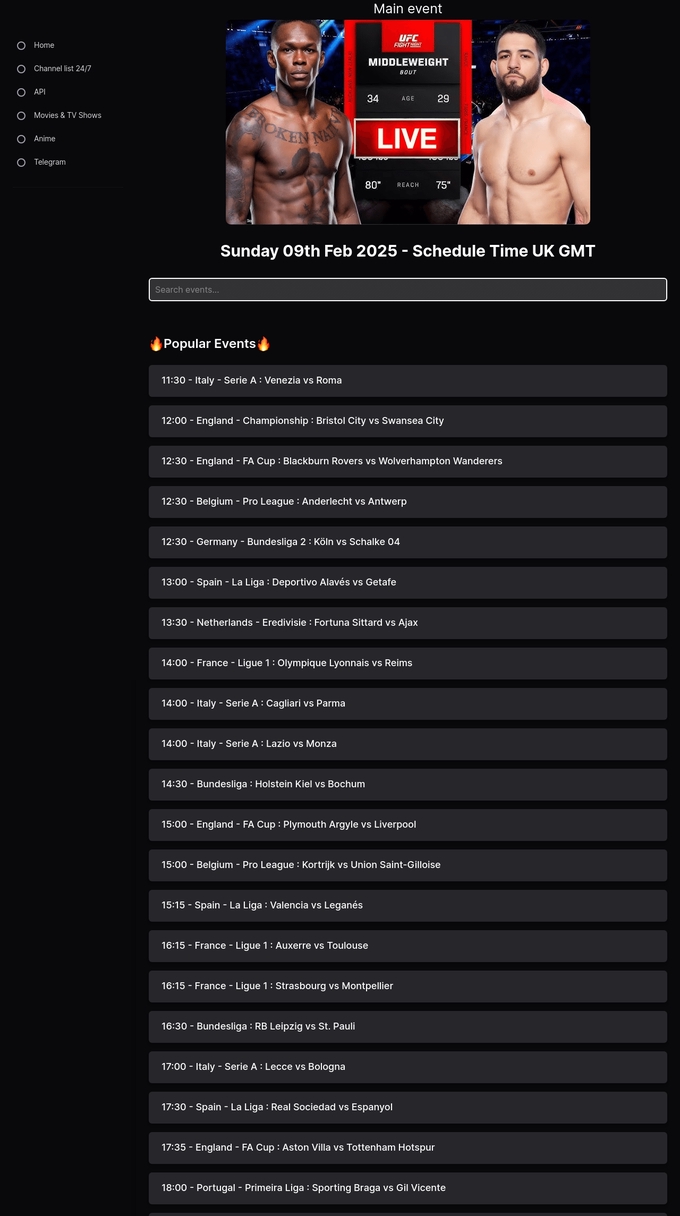Expand the Bristol City vs Swansea City event
This screenshot has height=1216, width=680.
[x=408, y=421]
